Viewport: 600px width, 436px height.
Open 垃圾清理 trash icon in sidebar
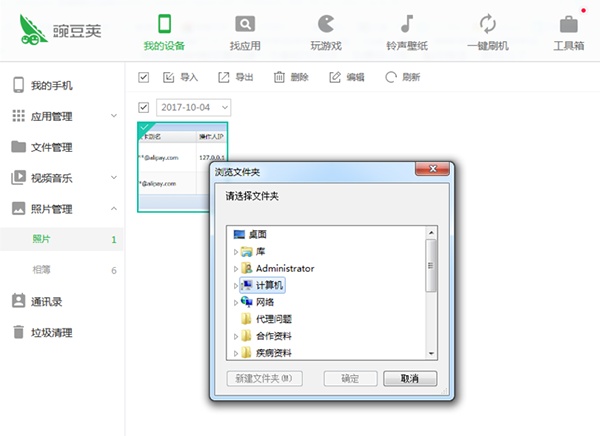[18, 332]
